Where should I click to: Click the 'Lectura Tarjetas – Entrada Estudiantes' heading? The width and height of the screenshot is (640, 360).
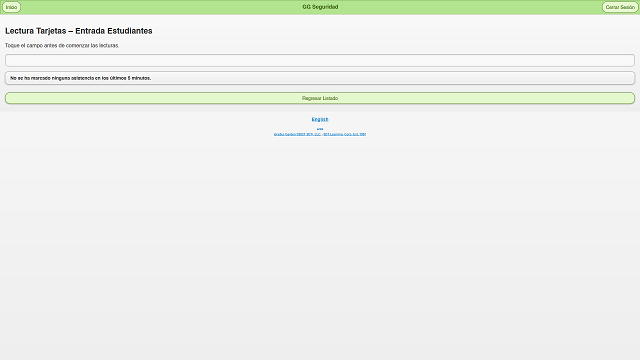pyautogui.click(x=79, y=31)
